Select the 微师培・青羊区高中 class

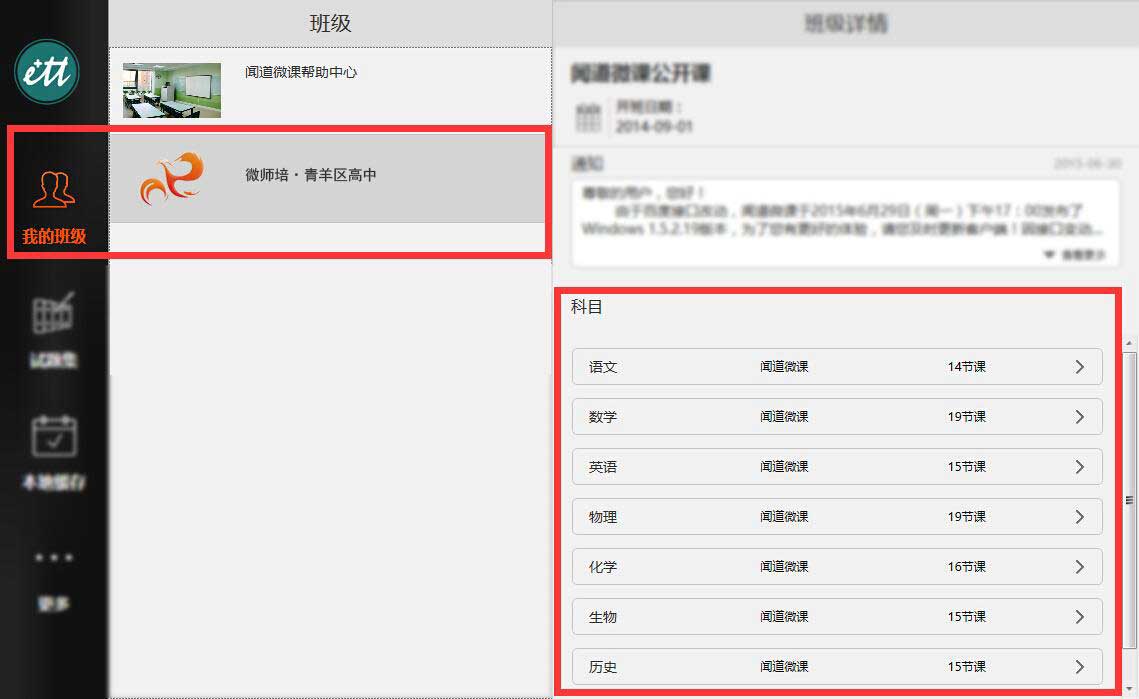tap(311, 175)
